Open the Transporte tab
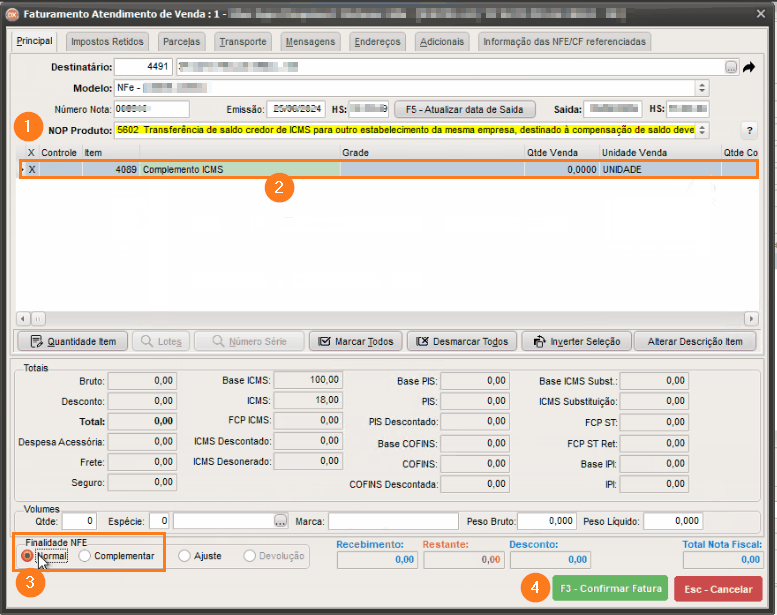This screenshot has height=615, width=777. pyautogui.click(x=243, y=42)
